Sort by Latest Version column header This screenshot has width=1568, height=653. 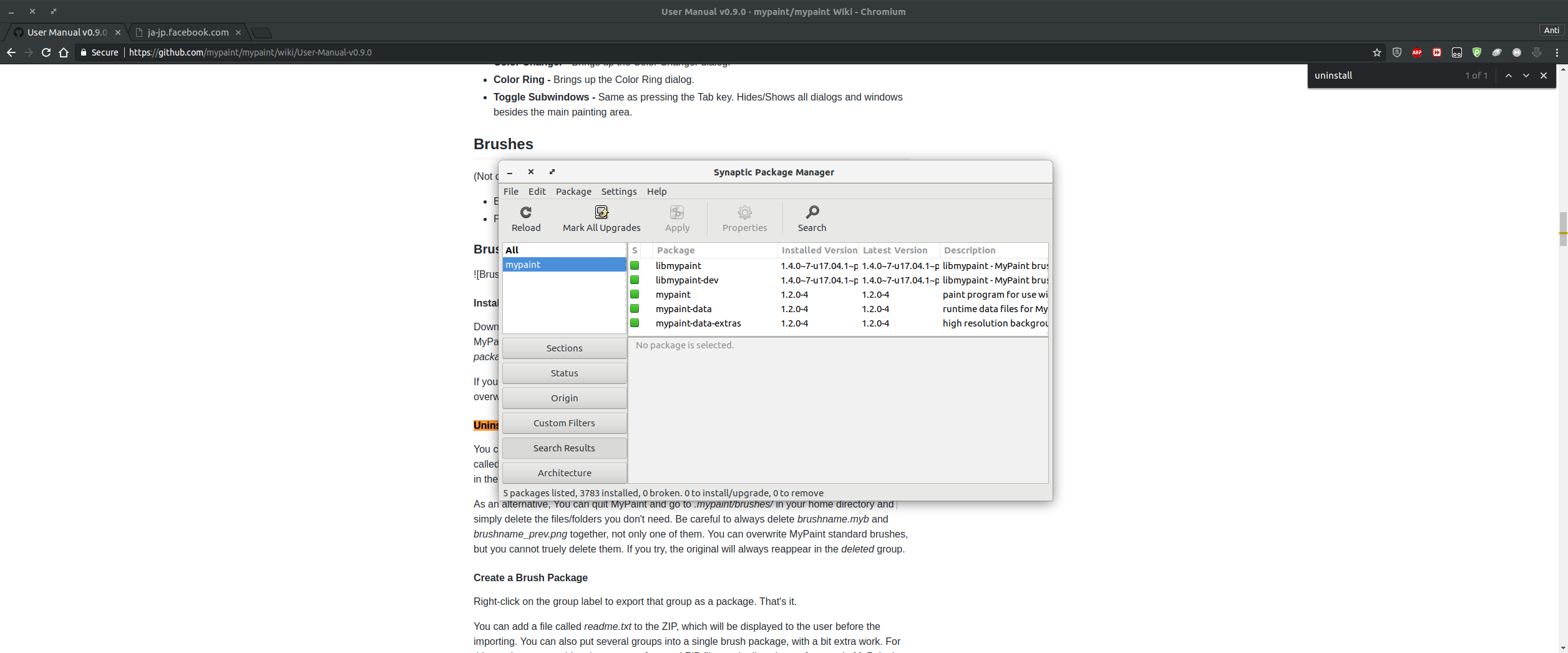[899, 250]
